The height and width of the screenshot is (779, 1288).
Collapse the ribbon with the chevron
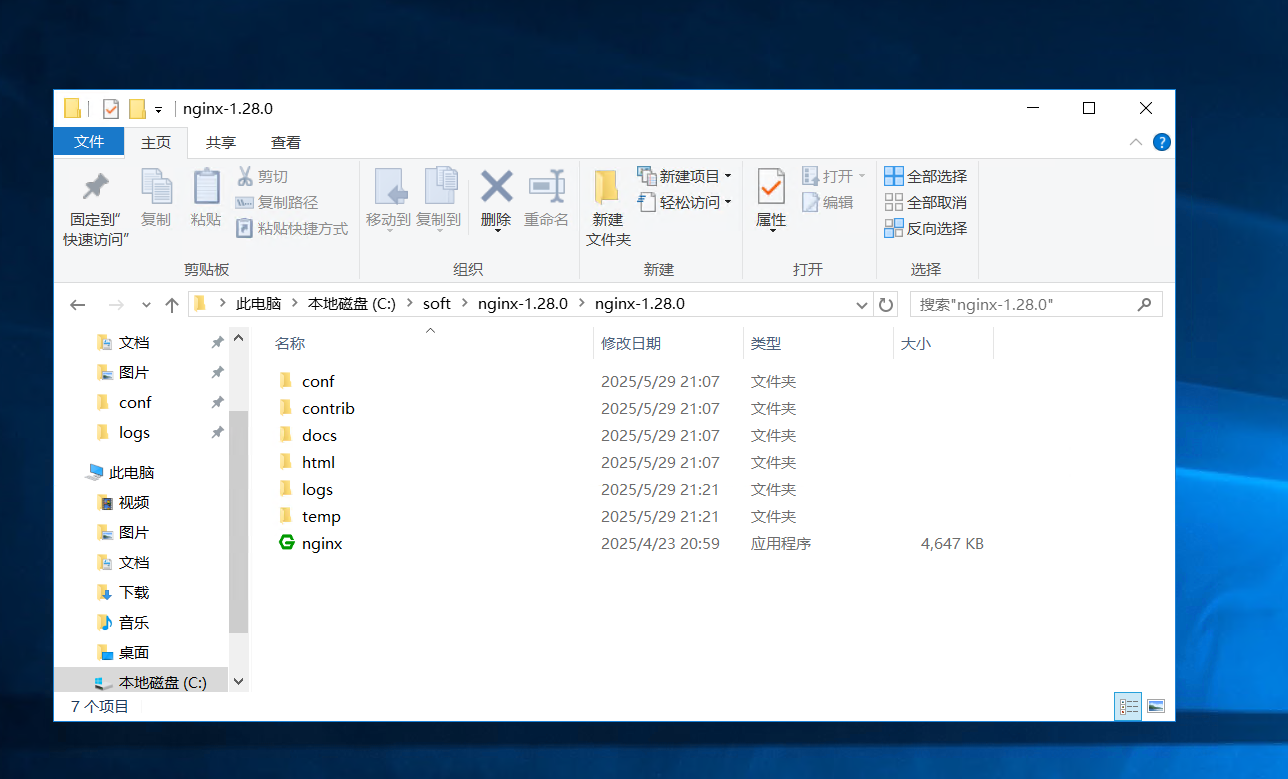click(x=1135, y=142)
